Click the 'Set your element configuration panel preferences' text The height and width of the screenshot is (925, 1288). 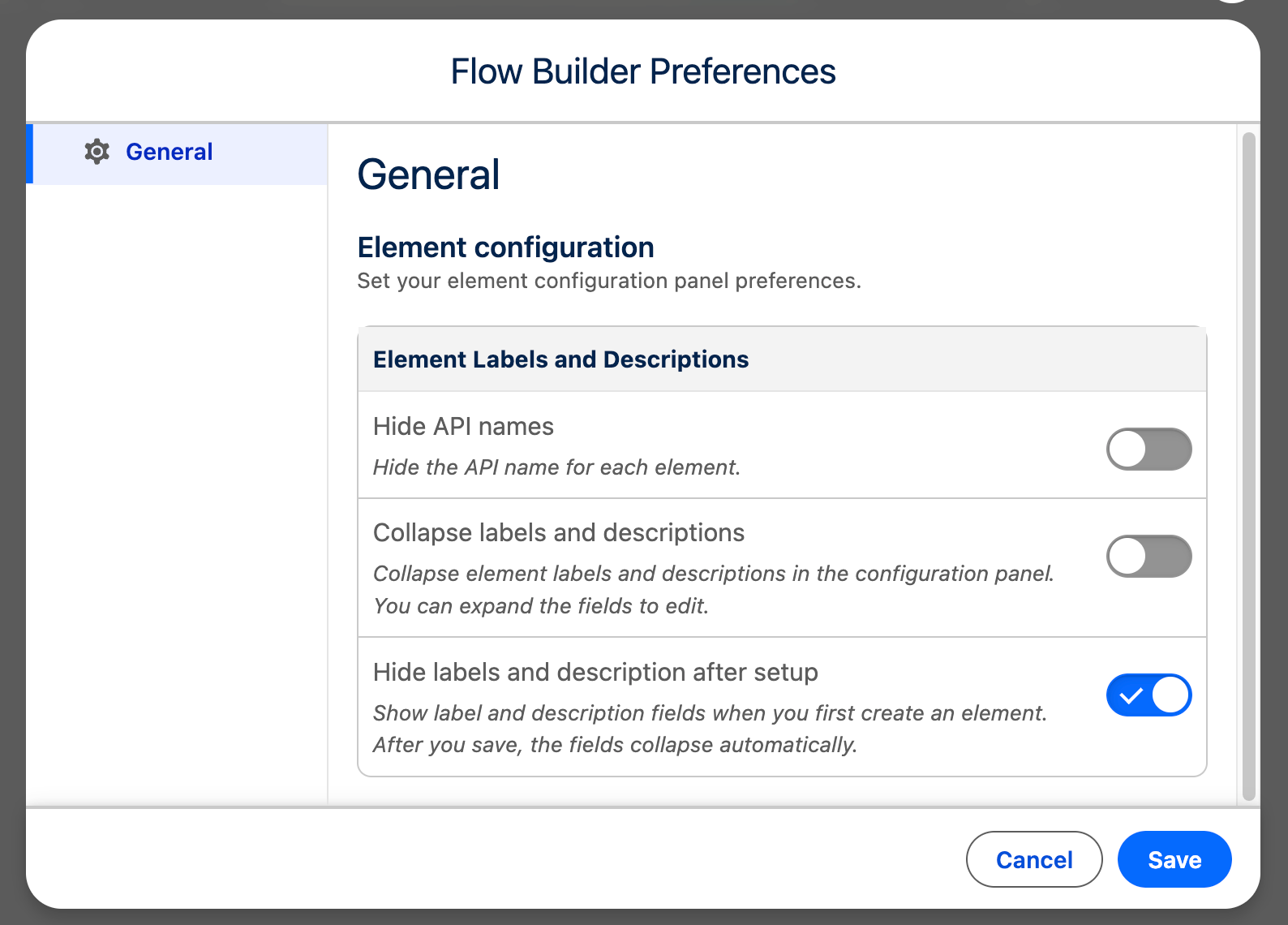(x=609, y=281)
